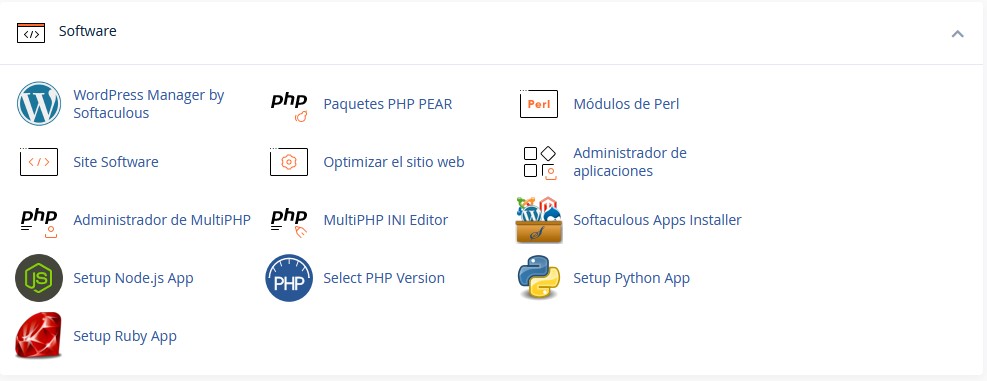
Task: Click the Software section header title
Action: pyautogui.click(x=87, y=31)
